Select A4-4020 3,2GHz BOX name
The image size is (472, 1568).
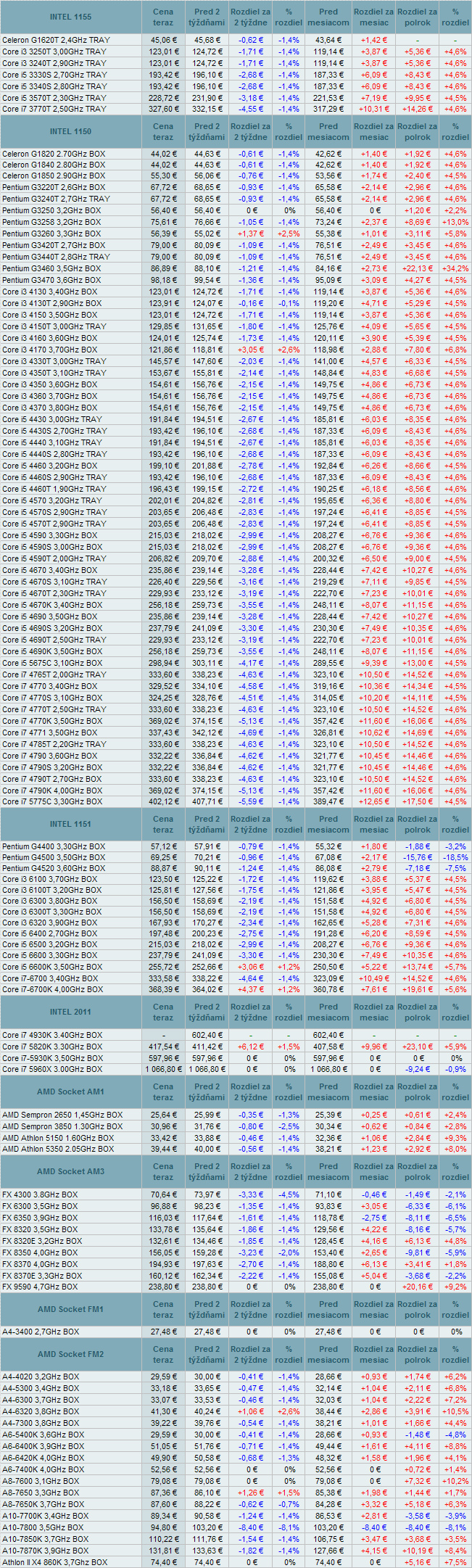coord(41,1377)
